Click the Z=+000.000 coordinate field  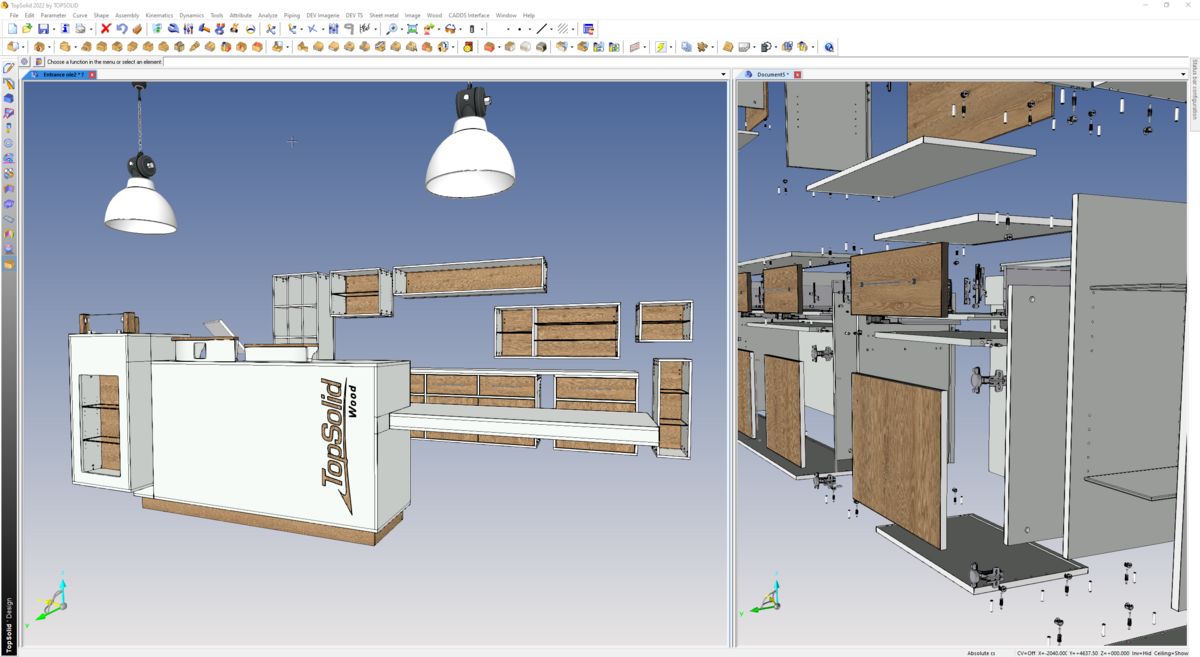(1115, 653)
